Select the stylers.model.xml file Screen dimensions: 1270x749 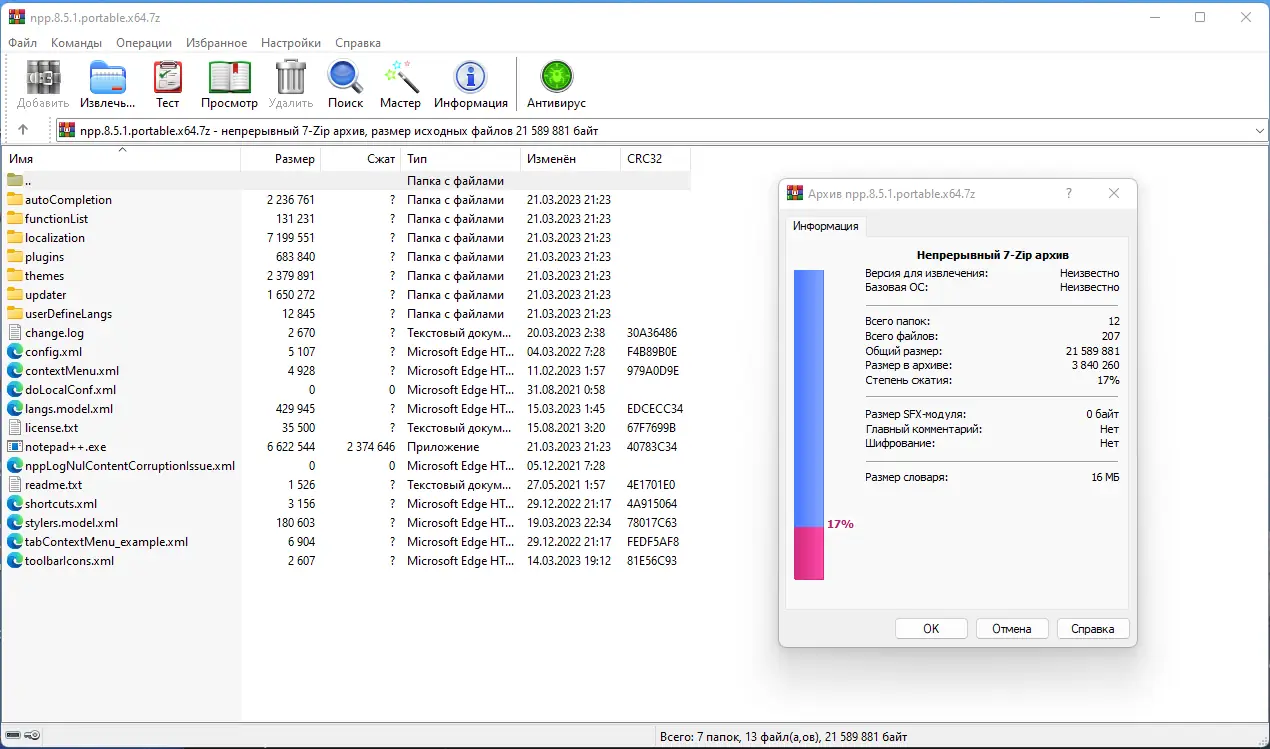coord(71,522)
